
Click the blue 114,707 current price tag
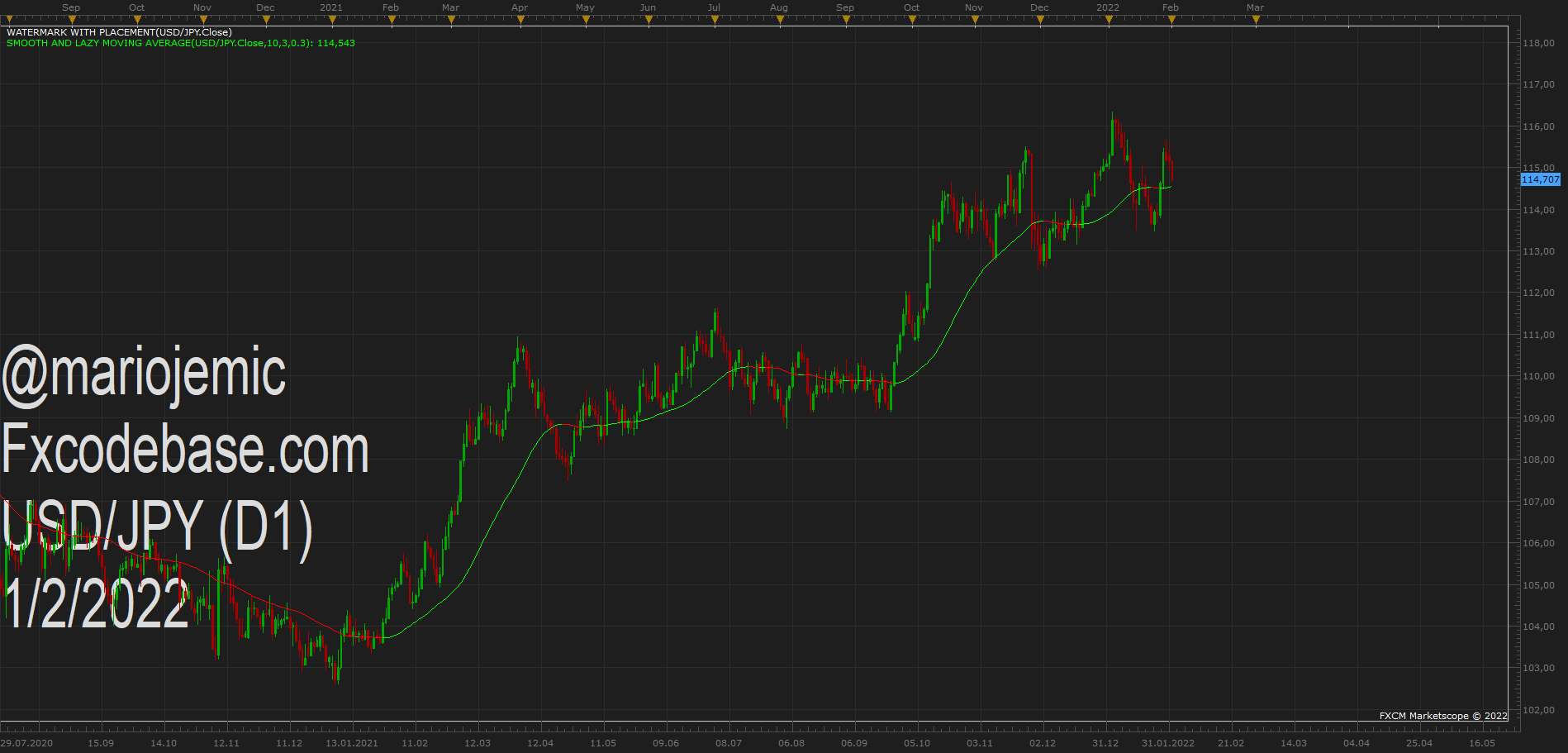coord(1541,179)
